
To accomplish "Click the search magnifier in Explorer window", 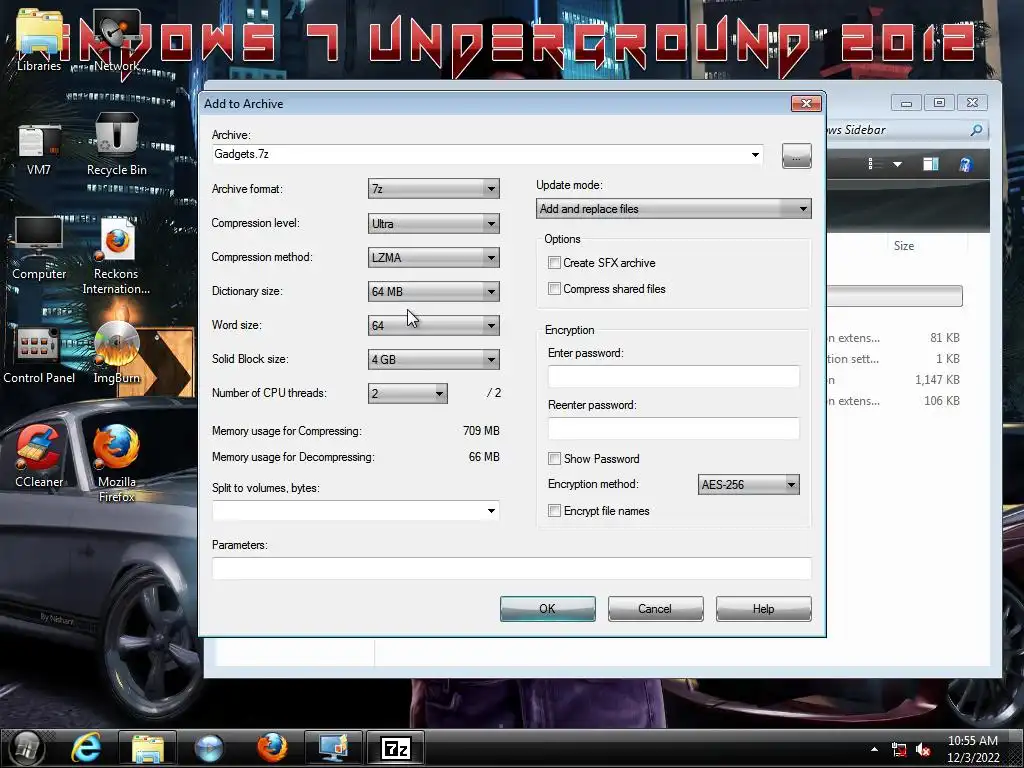I will (976, 130).
